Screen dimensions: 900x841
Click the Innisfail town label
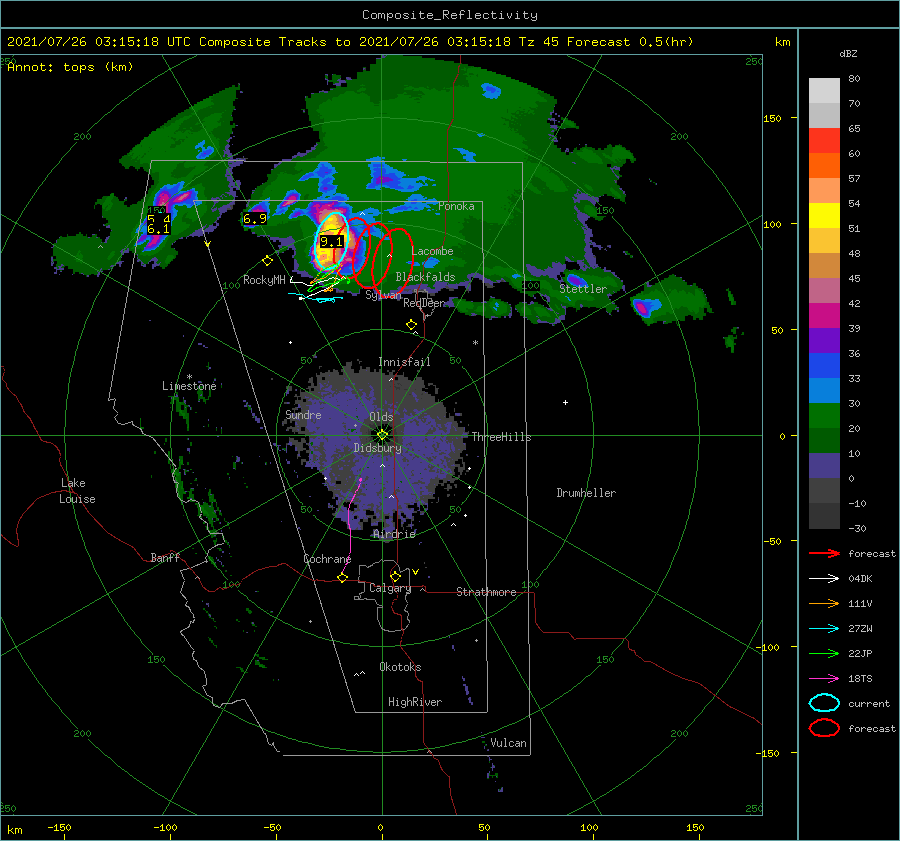tap(404, 362)
